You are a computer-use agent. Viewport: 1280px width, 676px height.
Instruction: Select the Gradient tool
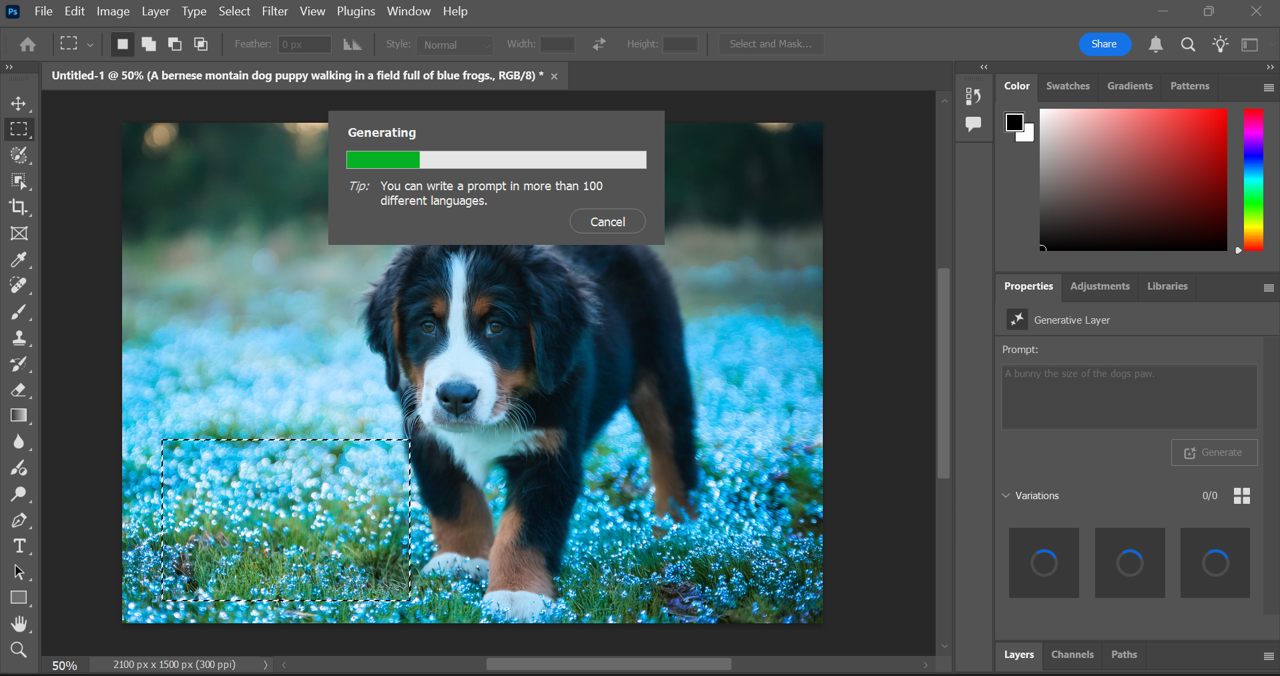[19, 416]
